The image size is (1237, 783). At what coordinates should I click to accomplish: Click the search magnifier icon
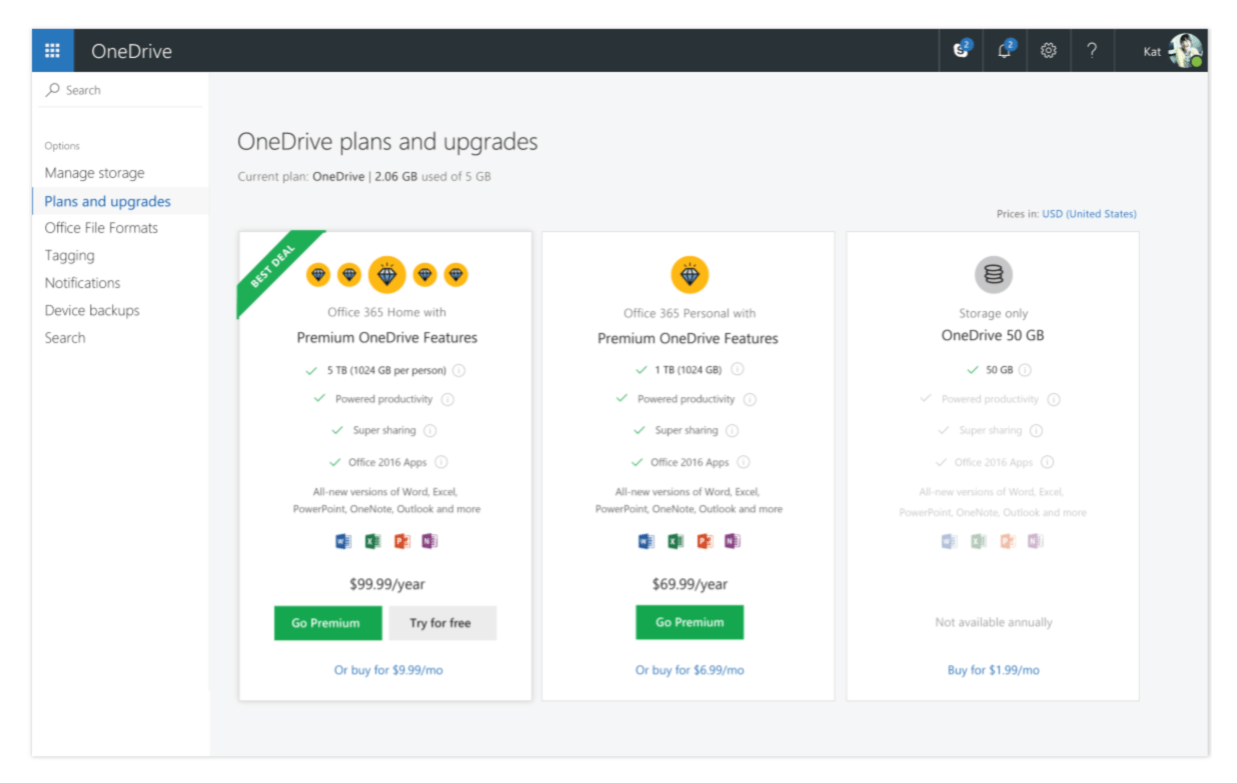pyautogui.click(x=53, y=90)
